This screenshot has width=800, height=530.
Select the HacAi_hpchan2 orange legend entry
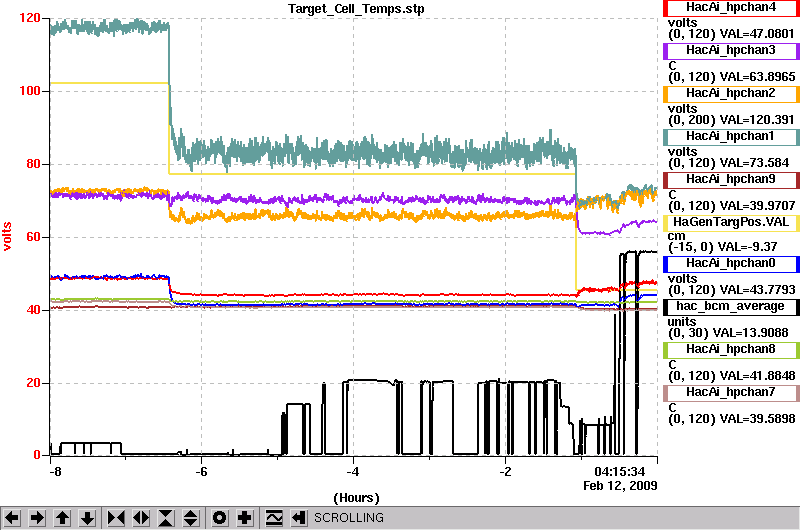[x=731, y=94]
